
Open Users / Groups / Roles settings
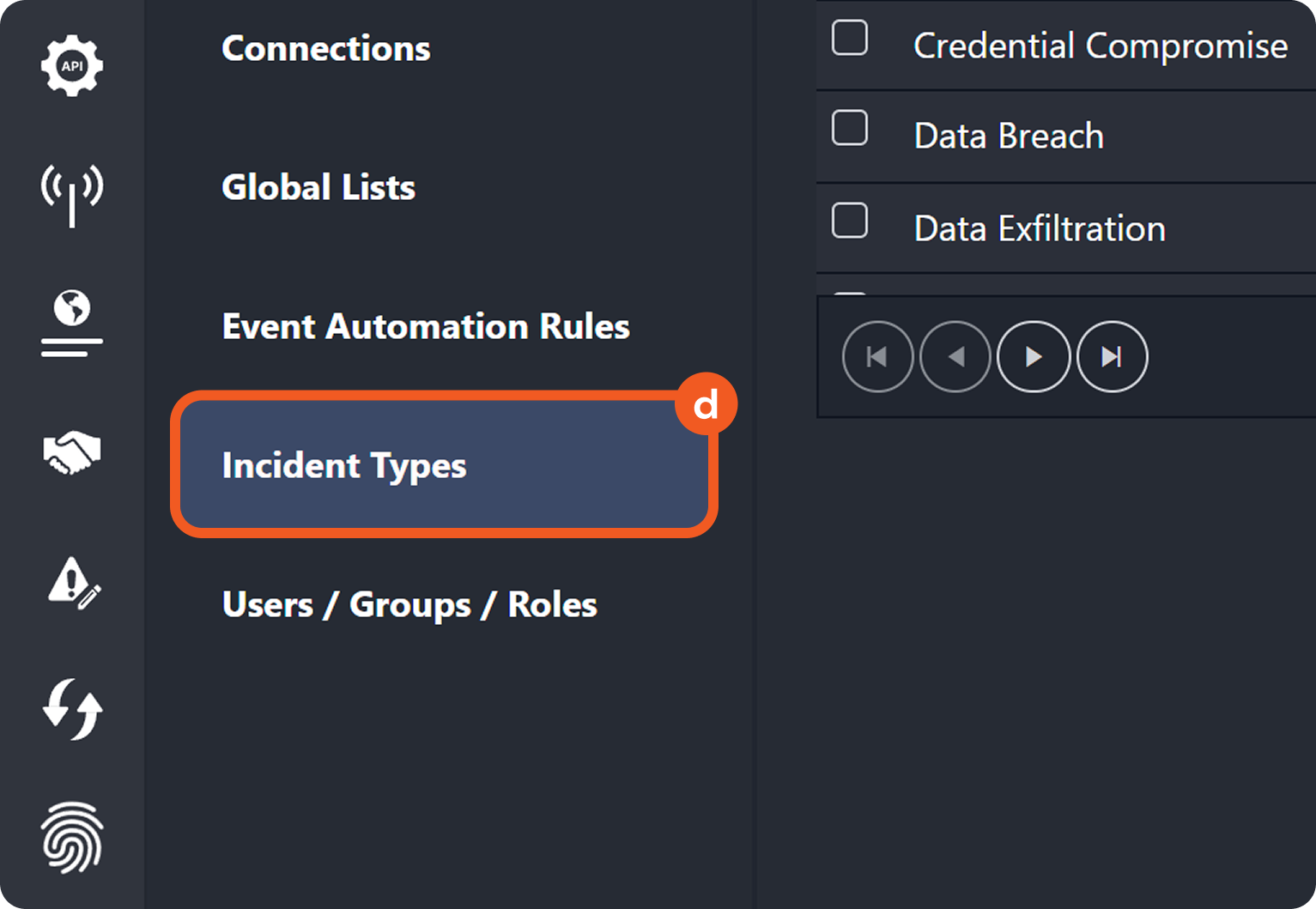409,605
